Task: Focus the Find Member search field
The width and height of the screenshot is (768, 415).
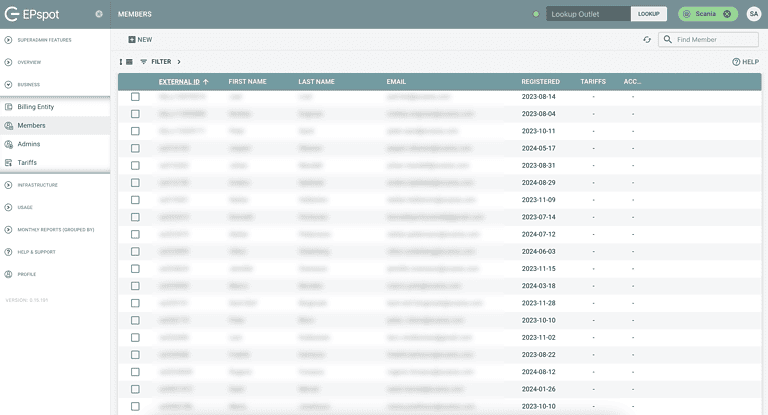Action: (x=708, y=40)
